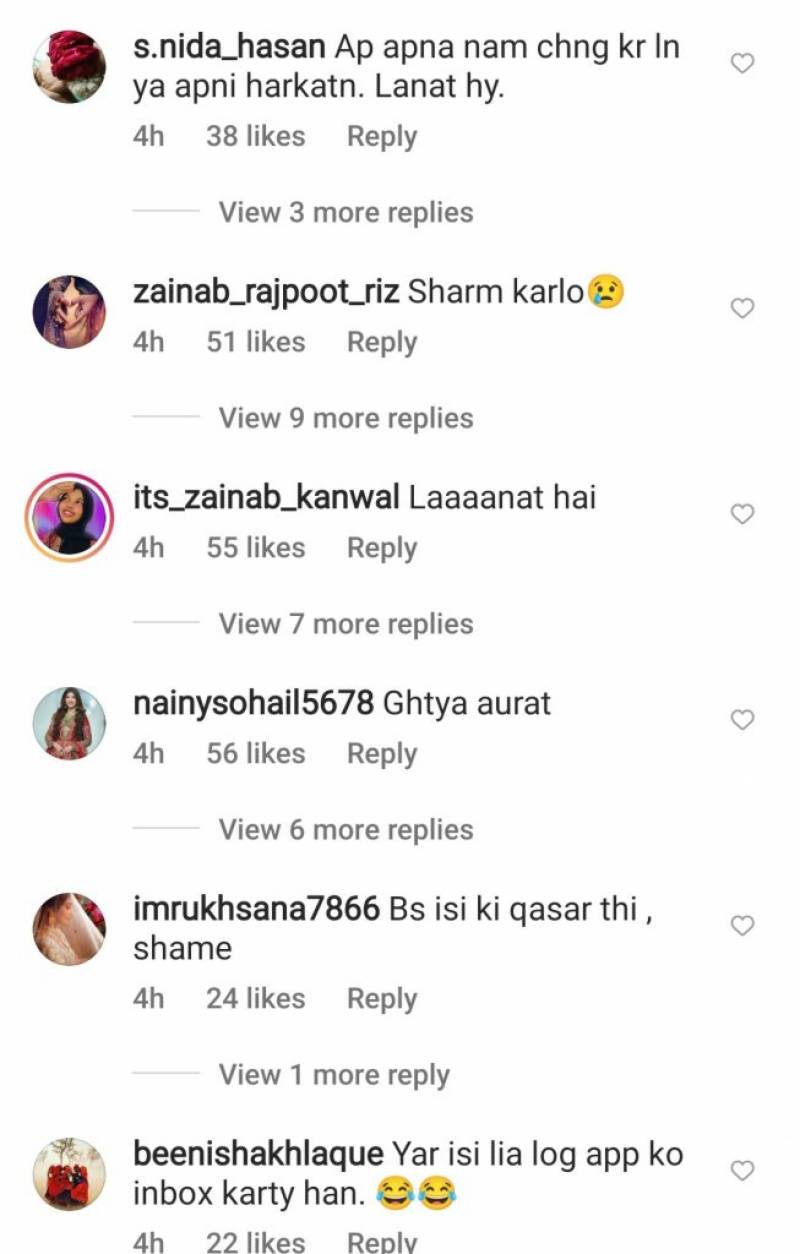Tap the heart beside nainysohail5678's comment
Screen dimensions: 800x1254
pyautogui.click(x=742, y=720)
